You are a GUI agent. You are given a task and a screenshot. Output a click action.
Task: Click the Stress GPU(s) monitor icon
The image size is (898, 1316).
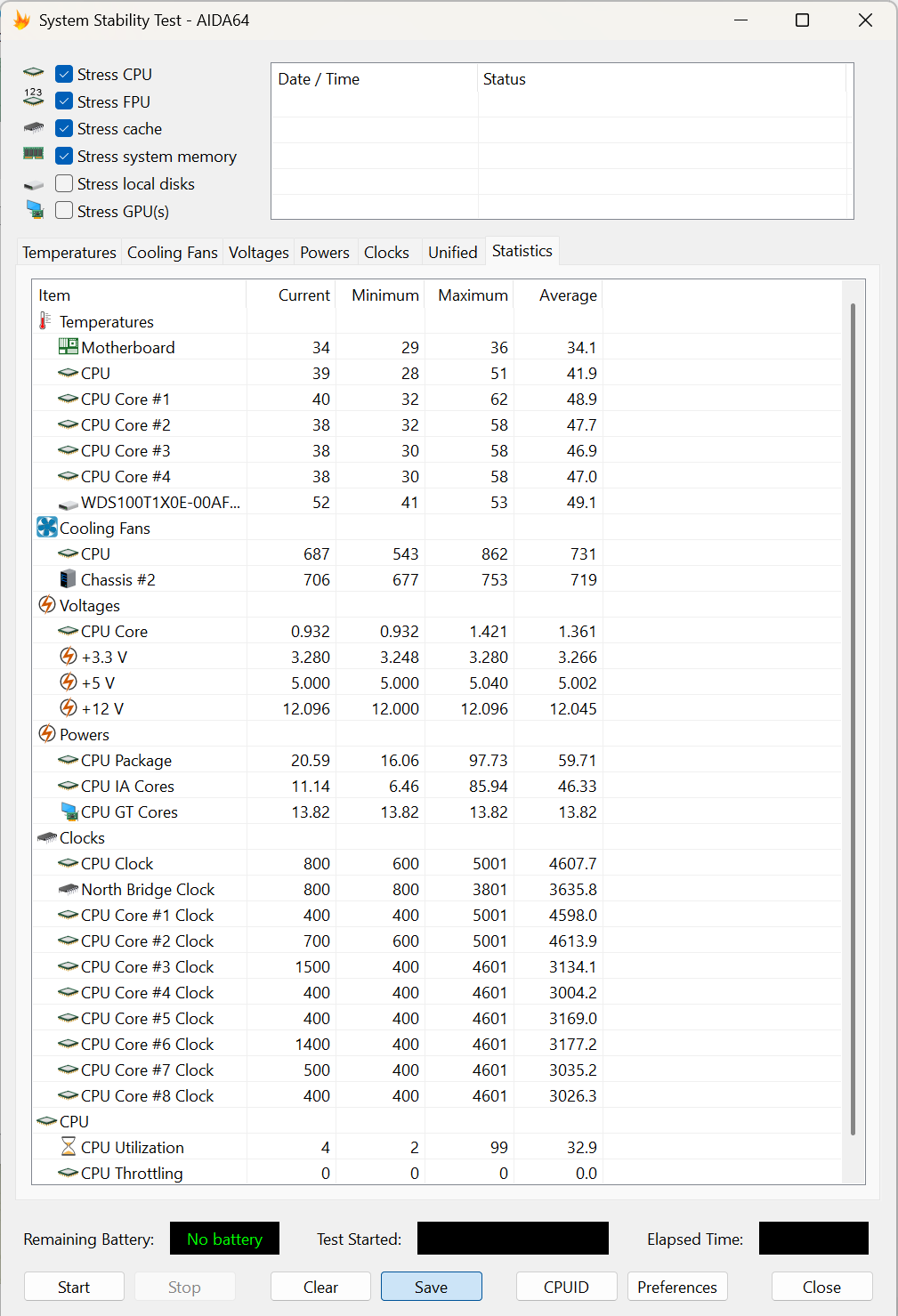click(x=35, y=210)
